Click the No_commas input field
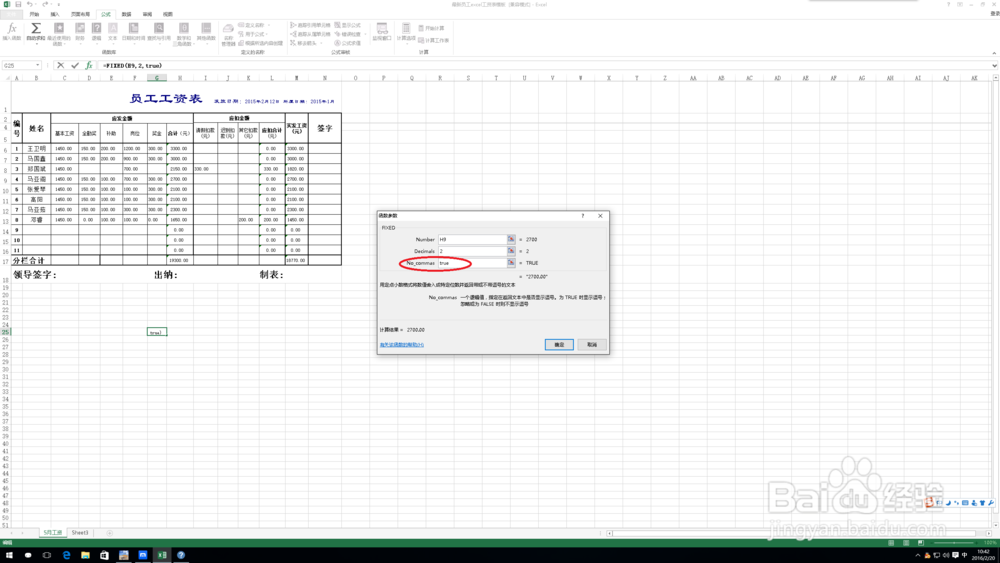This screenshot has width=1000, height=563. 472,263
